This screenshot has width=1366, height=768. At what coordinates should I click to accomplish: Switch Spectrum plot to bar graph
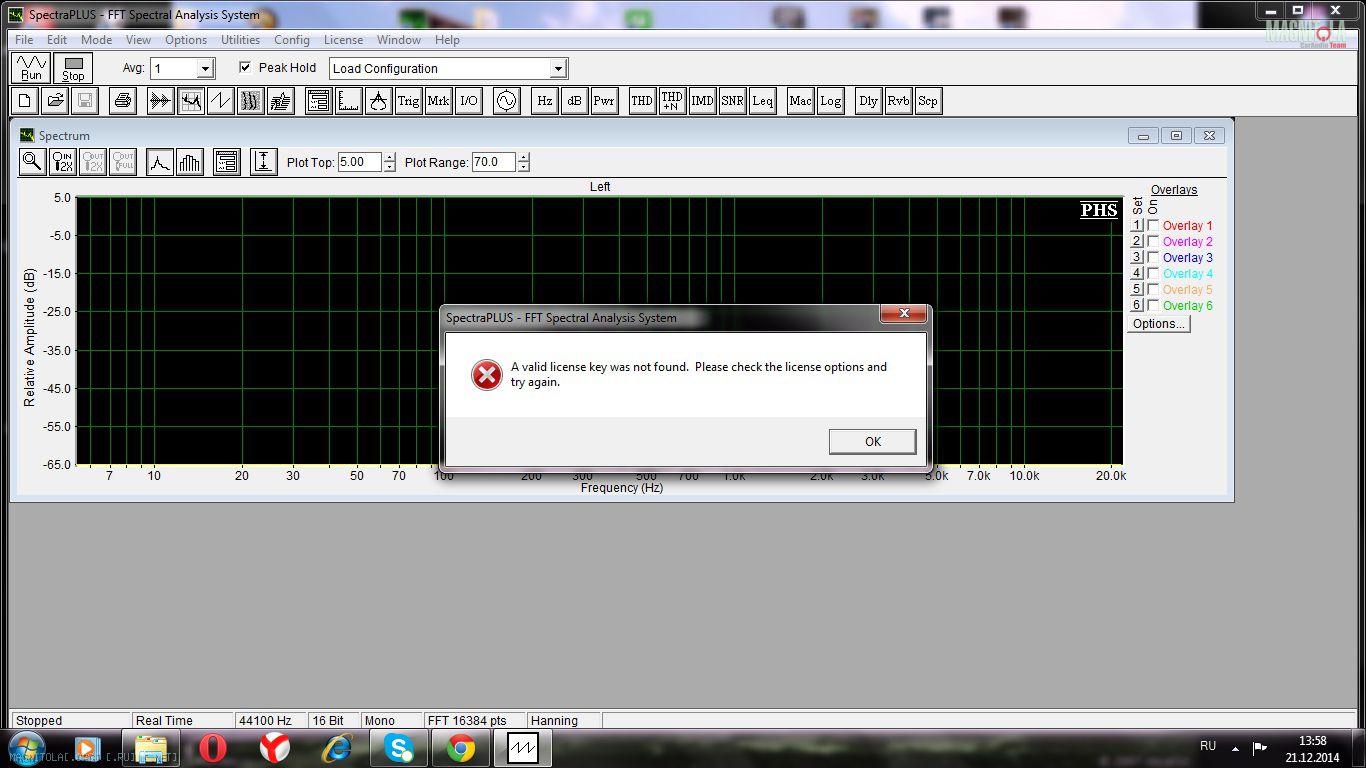(x=190, y=162)
